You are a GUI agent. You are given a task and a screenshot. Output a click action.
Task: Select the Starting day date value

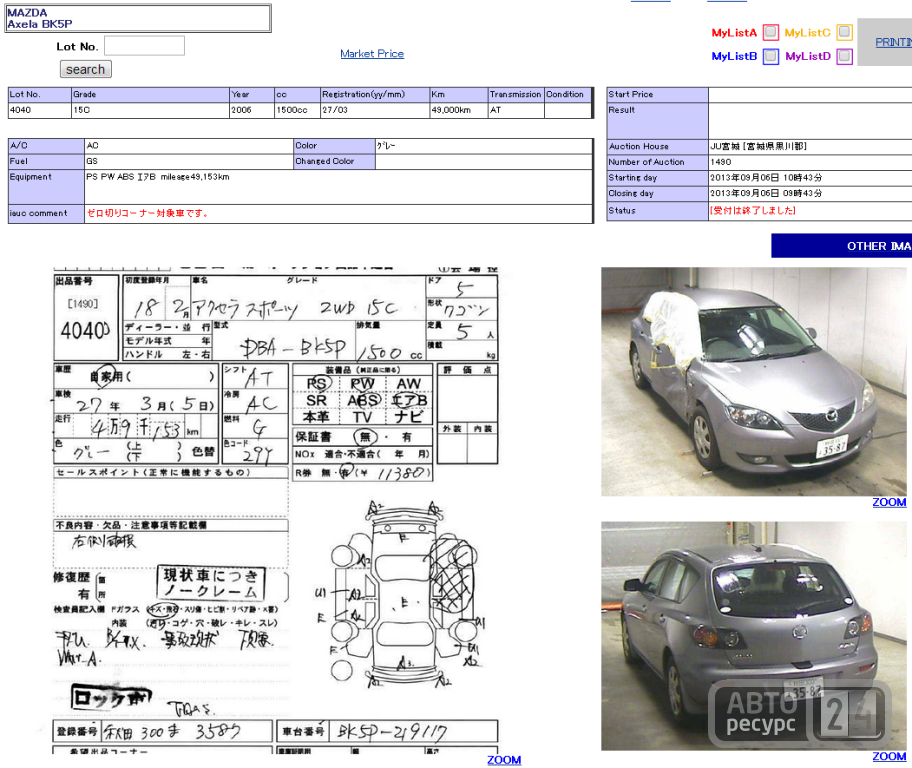pyautogui.click(x=766, y=177)
